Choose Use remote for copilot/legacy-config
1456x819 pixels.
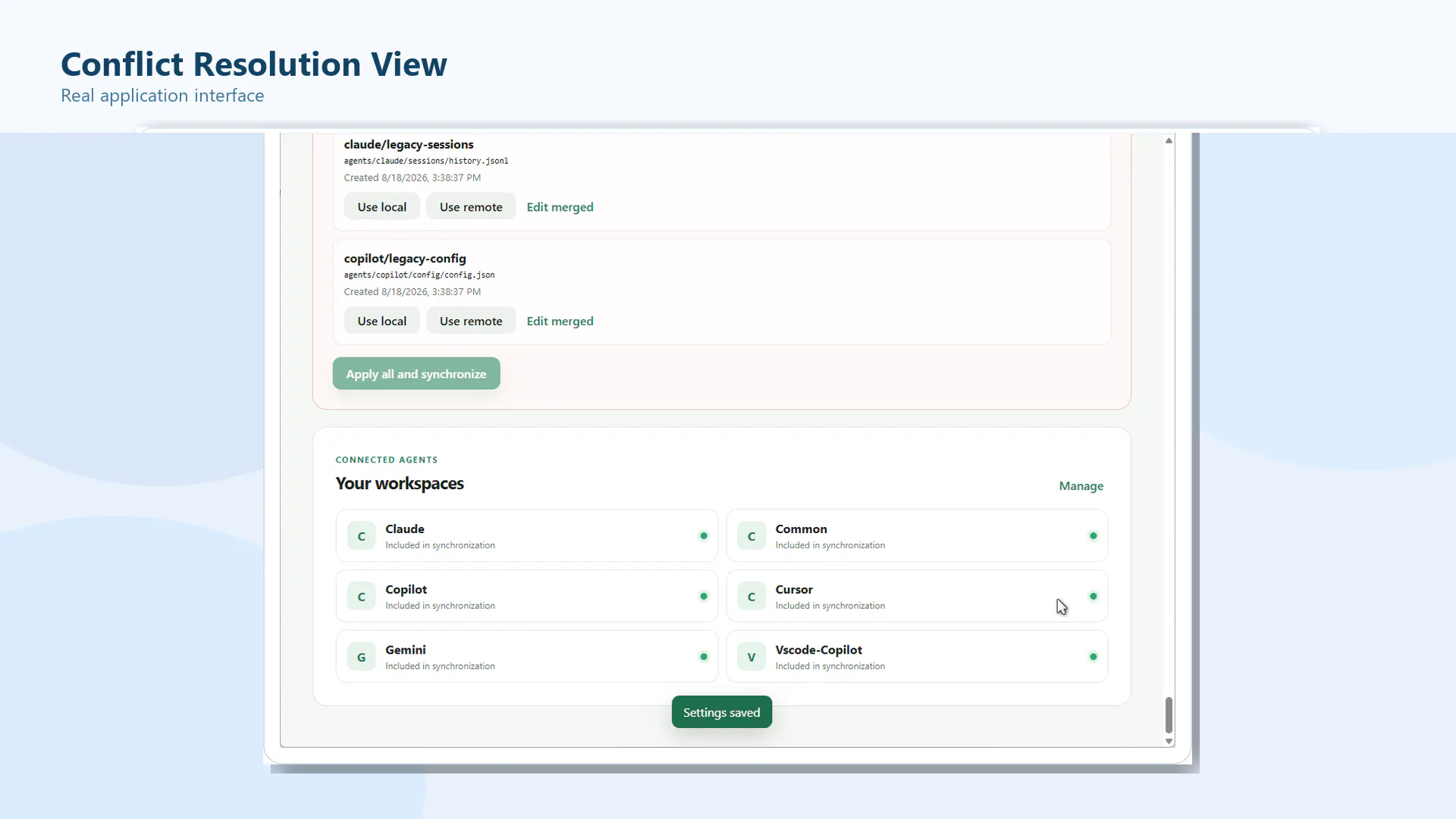click(x=471, y=321)
